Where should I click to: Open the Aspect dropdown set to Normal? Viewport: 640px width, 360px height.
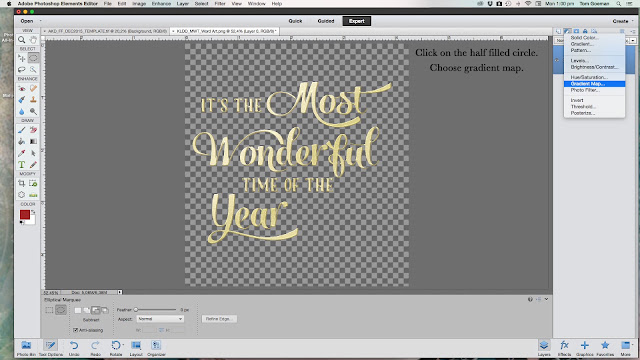click(160, 319)
